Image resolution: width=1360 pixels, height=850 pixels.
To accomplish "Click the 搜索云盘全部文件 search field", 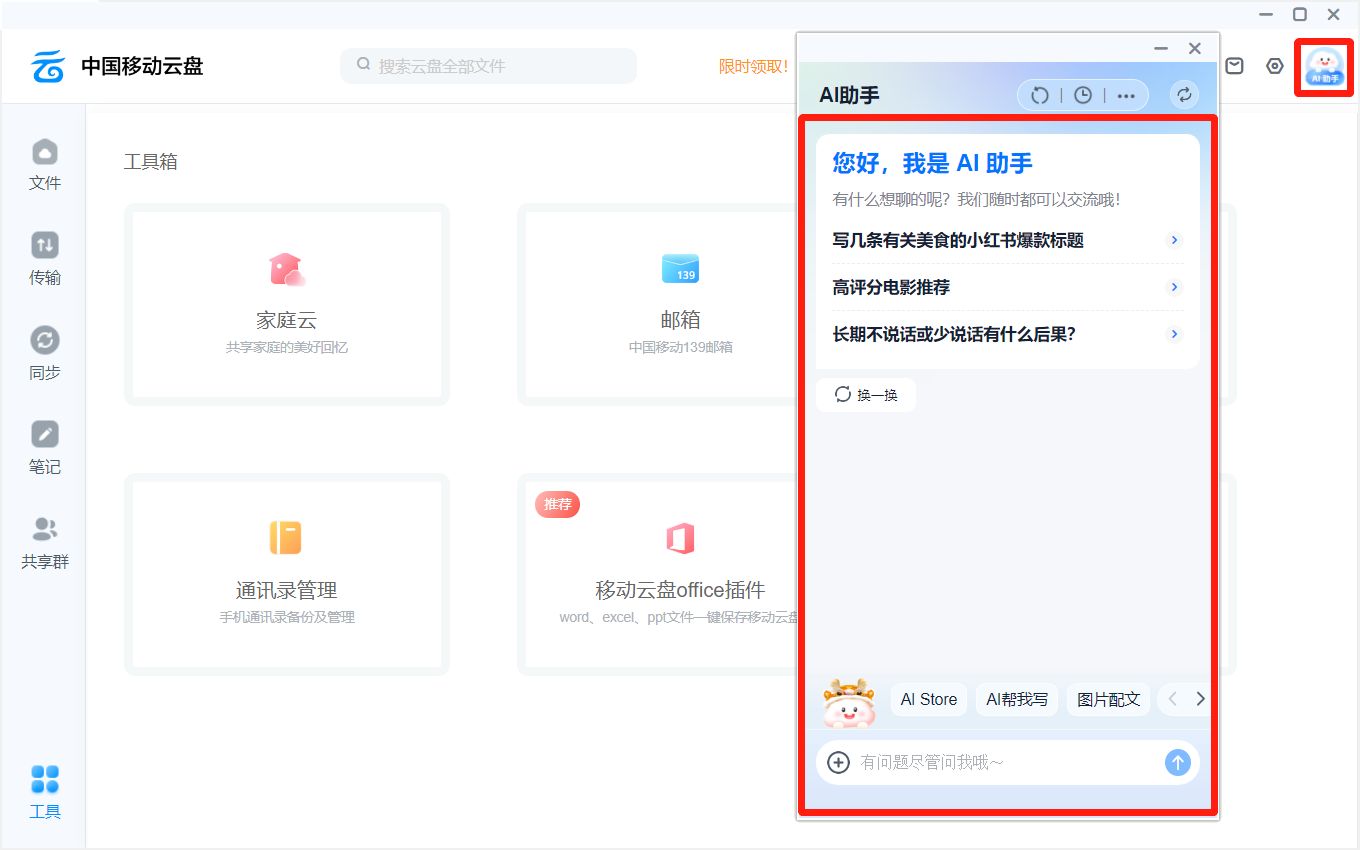I will click(488, 66).
